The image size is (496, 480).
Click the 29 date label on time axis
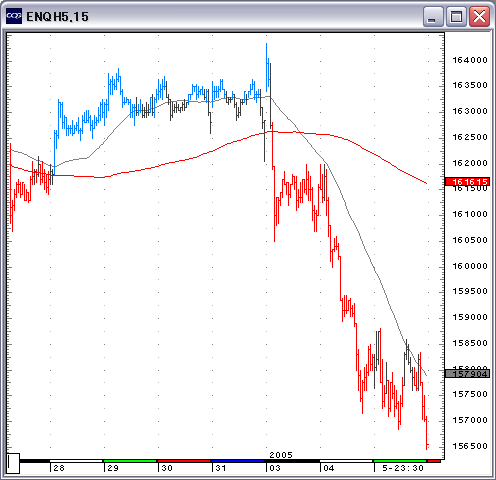pos(113,468)
